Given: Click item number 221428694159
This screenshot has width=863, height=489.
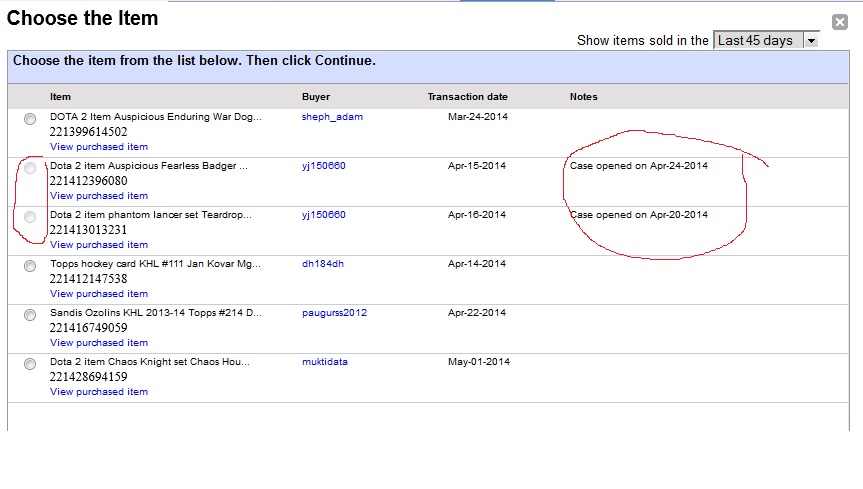Looking at the screenshot, I should (x=89, y=377).
